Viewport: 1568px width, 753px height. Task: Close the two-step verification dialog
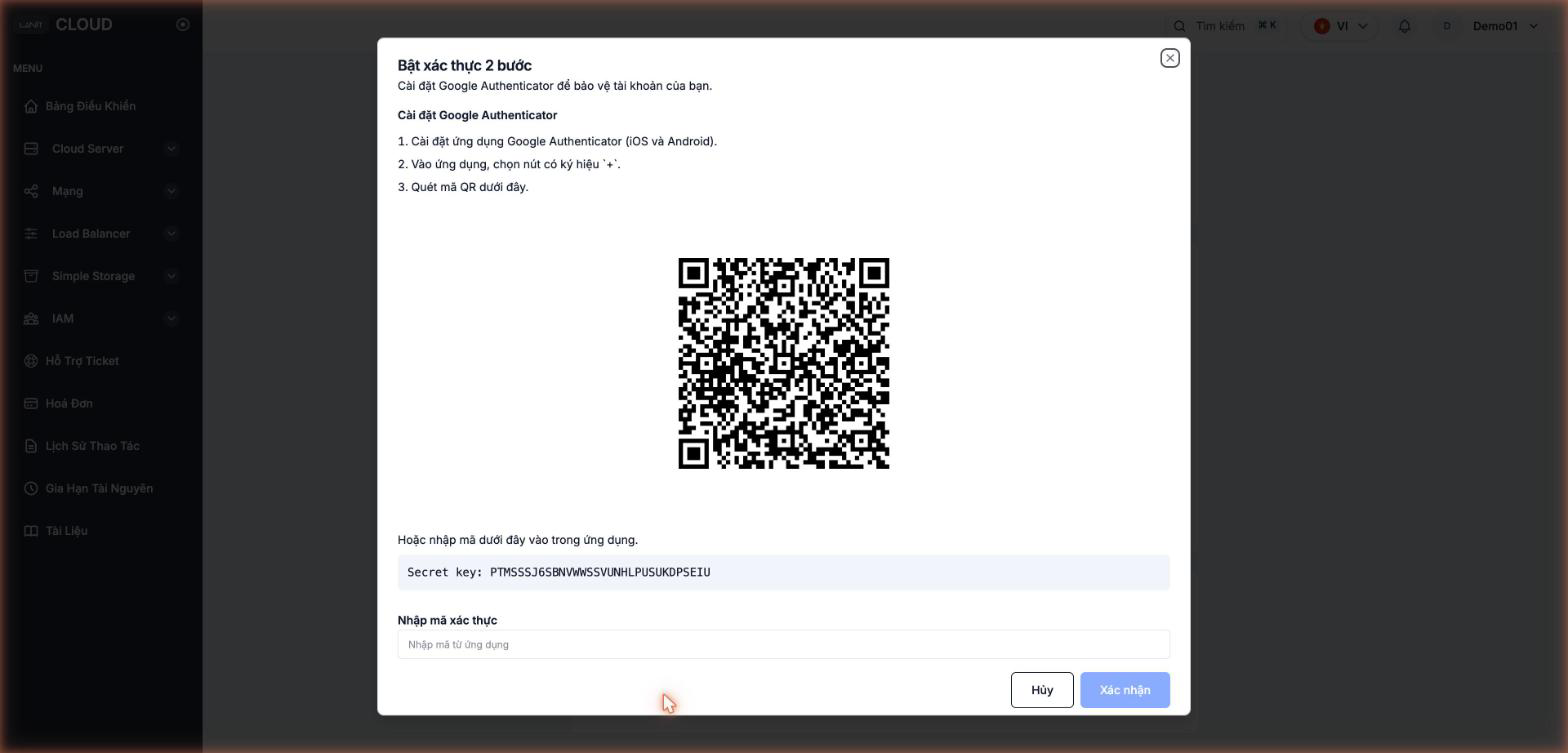(x=1170, y=58)
